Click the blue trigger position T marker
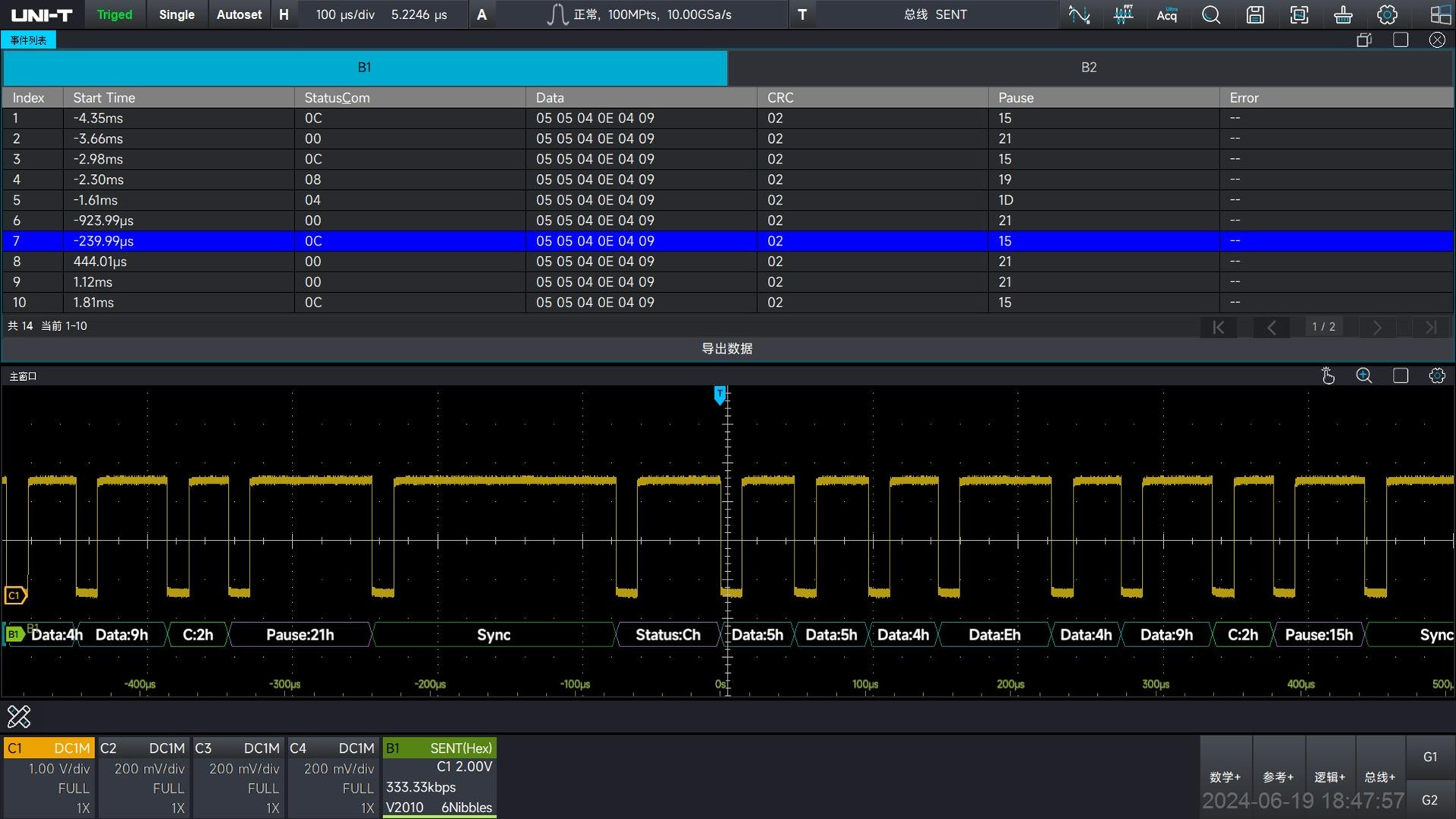The image size is (1456, 819). tap(719, 395)
